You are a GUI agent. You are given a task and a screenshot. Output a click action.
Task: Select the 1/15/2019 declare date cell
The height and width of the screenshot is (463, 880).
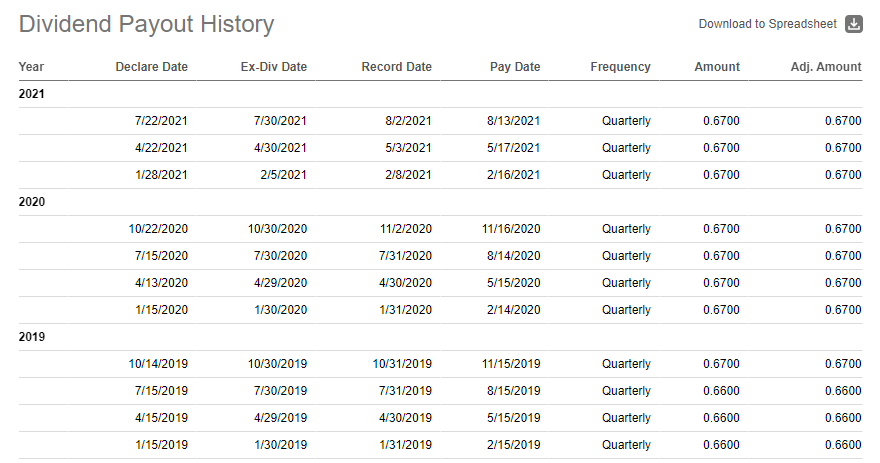tap(161, 444)
